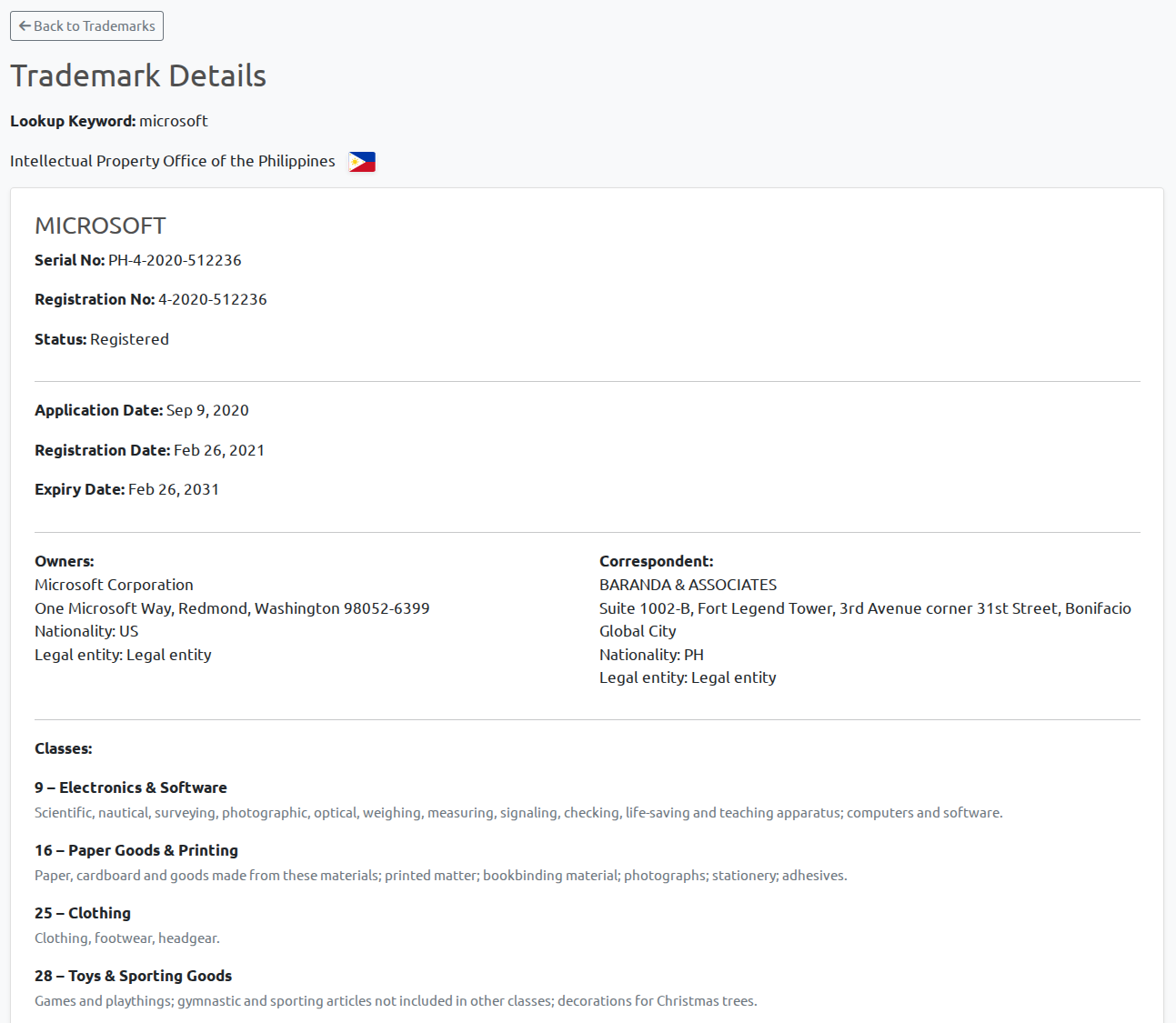Click the Back to Trademarks button
Viewport: 1176px width, 1023px height.
(86, 26)
